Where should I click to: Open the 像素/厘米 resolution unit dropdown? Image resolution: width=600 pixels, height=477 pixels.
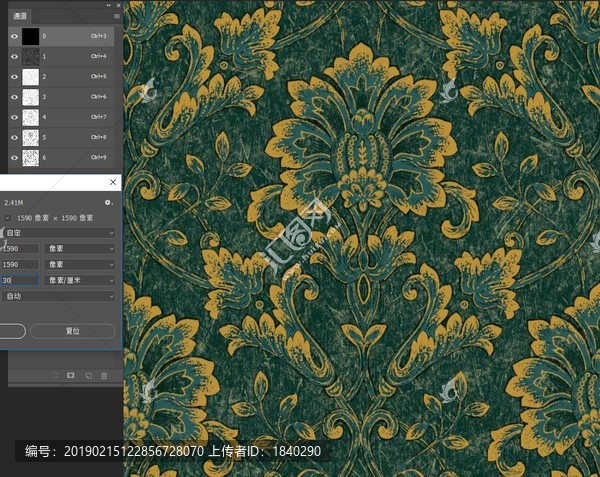pyautogui.click(x=80, y=280)
